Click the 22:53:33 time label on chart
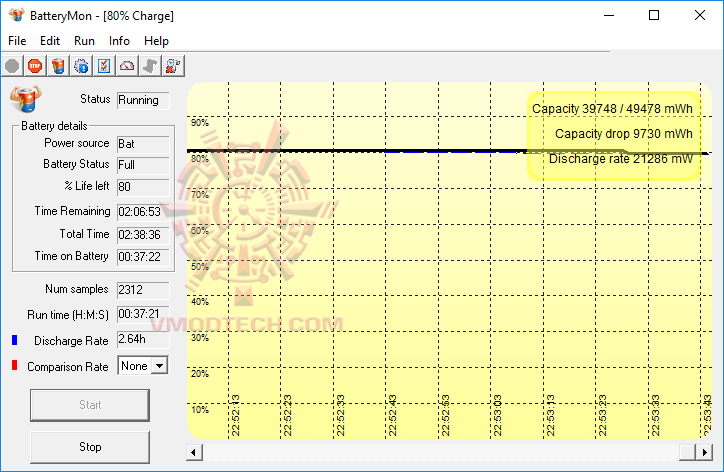 click(655, 415)
